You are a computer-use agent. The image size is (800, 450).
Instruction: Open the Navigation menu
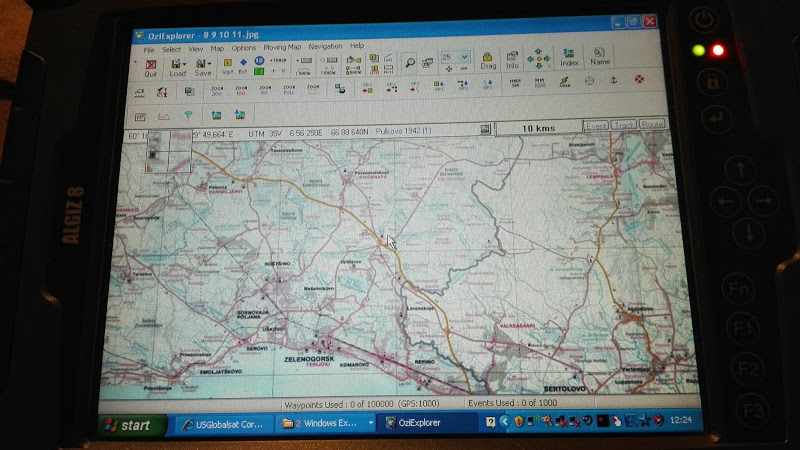[x=325, y=46]
